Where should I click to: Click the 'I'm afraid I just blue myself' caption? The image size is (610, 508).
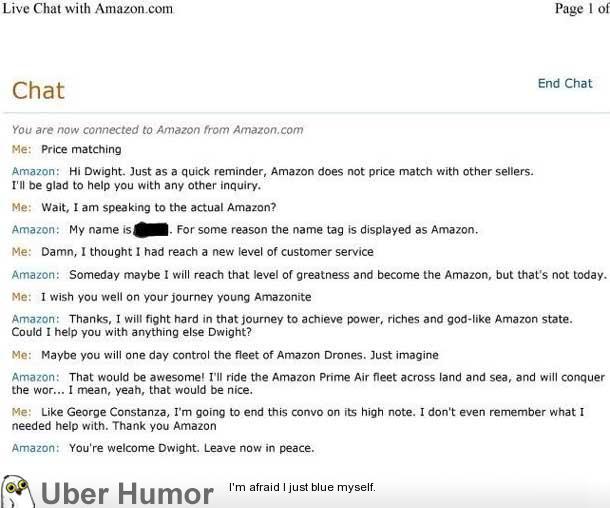click(302, 487)
